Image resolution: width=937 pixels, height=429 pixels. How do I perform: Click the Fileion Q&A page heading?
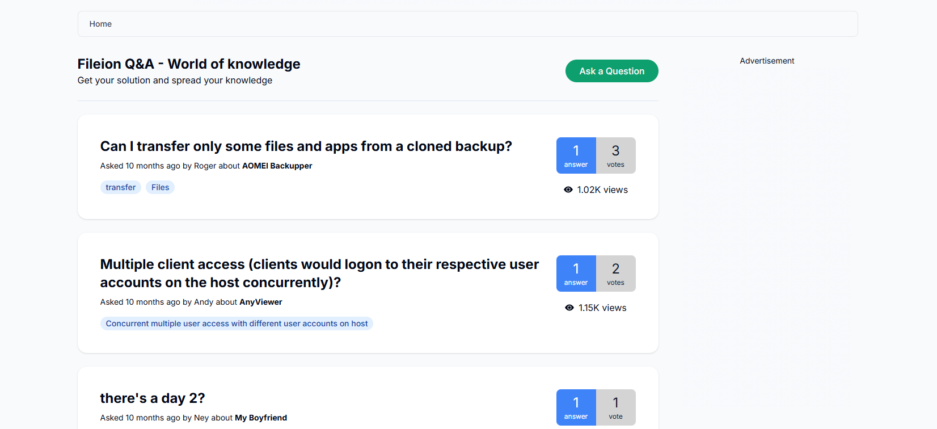189,64
